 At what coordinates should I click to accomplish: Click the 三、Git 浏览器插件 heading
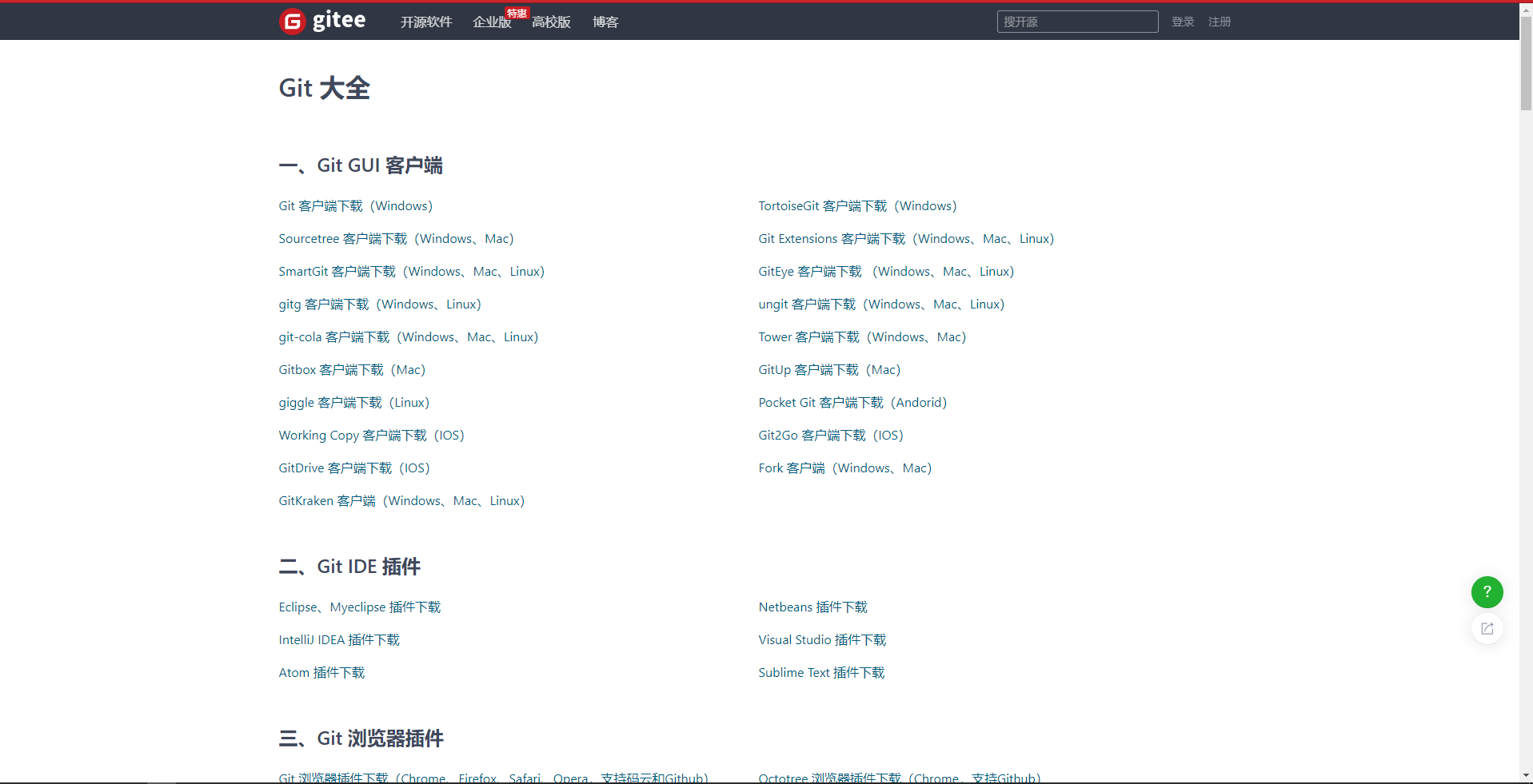(361, 738)
